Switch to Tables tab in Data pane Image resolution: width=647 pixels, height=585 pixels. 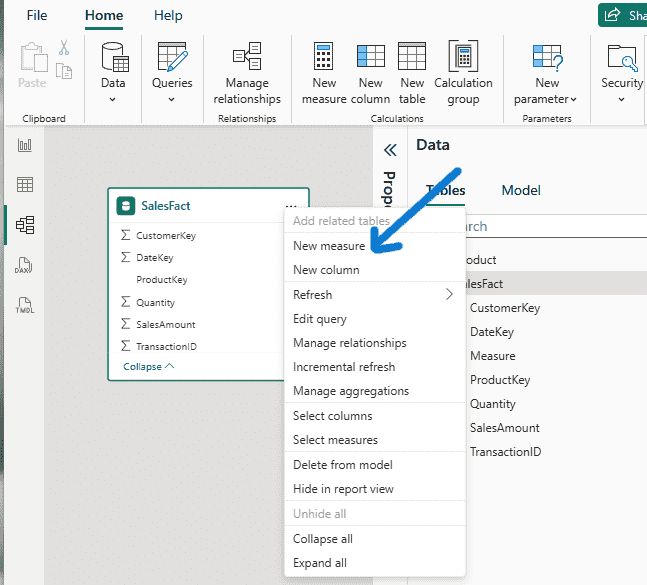[x=445, y=190]
